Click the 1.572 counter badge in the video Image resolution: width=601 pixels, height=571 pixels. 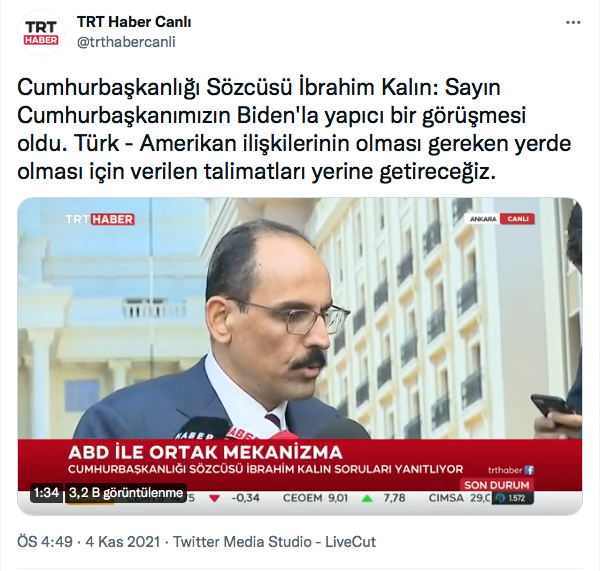[x=513, y=498]
